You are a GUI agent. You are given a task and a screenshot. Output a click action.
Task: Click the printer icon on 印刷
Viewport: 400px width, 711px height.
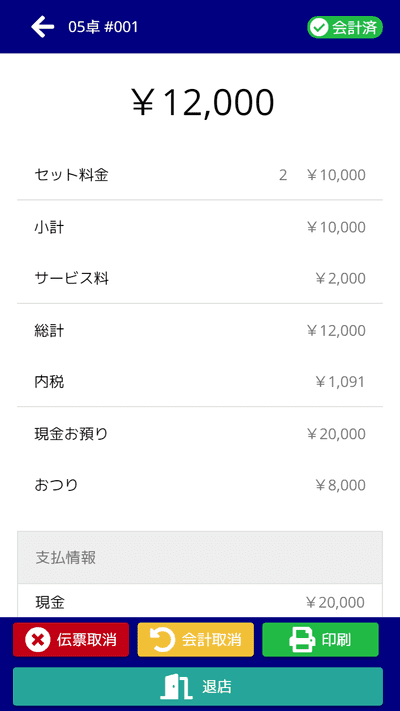[x=302, y=640]
